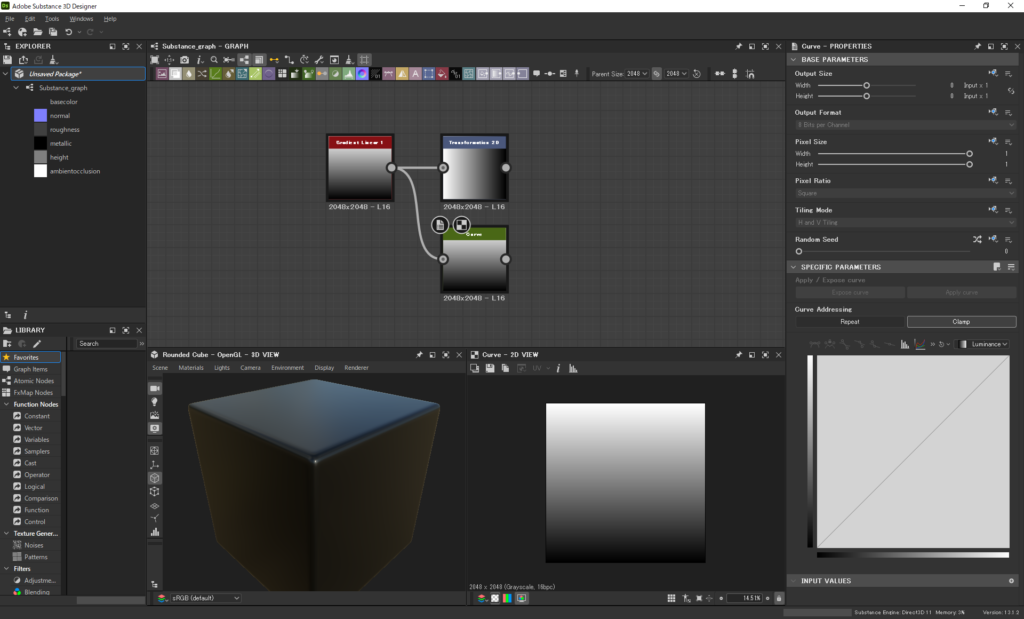Click the 2D view zoom percentage field

click(x=744, y=598)
